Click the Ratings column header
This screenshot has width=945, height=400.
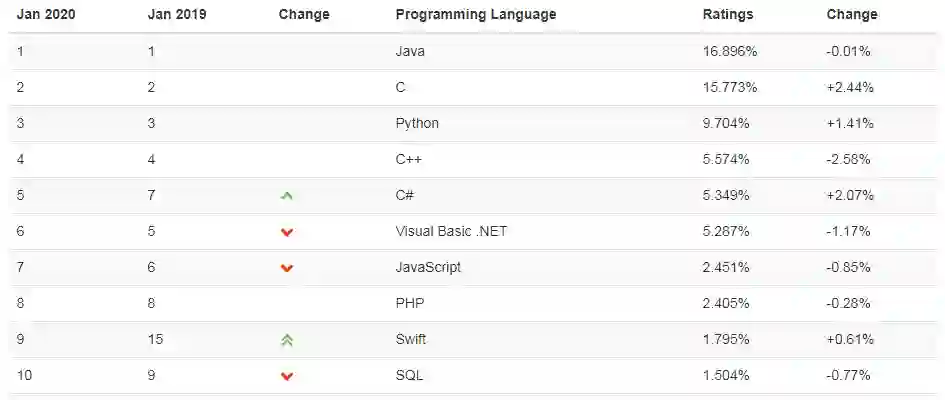point(728,15)
